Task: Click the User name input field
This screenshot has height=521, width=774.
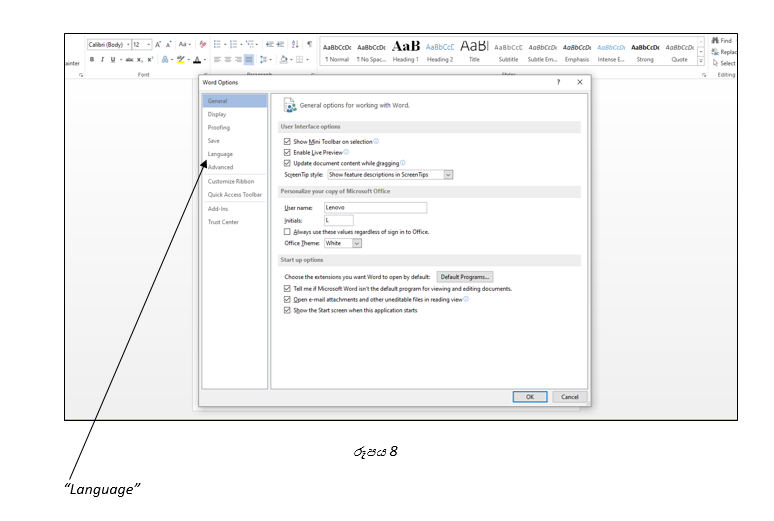Action: (x=375, y=208)
